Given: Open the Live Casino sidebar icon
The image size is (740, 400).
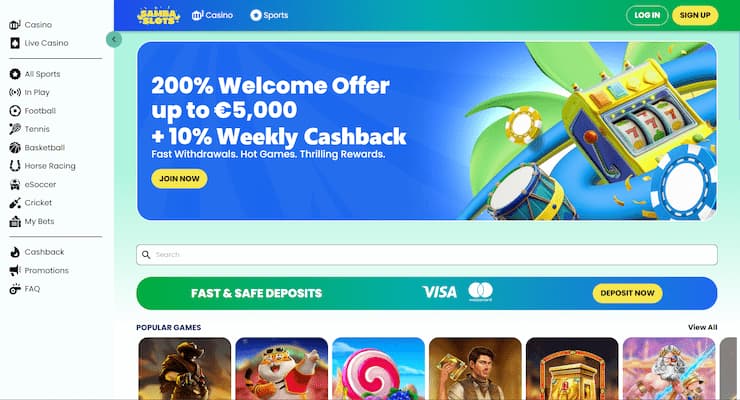Looking at the screenshot, I should click(x=15, y=43).
